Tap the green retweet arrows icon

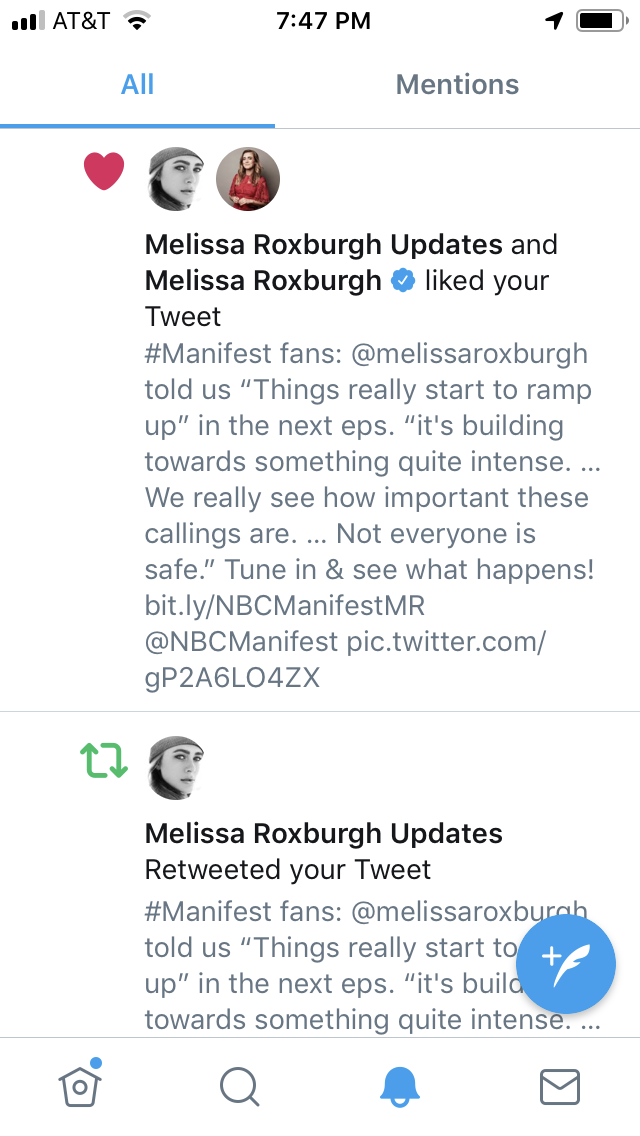click(104, 760)
